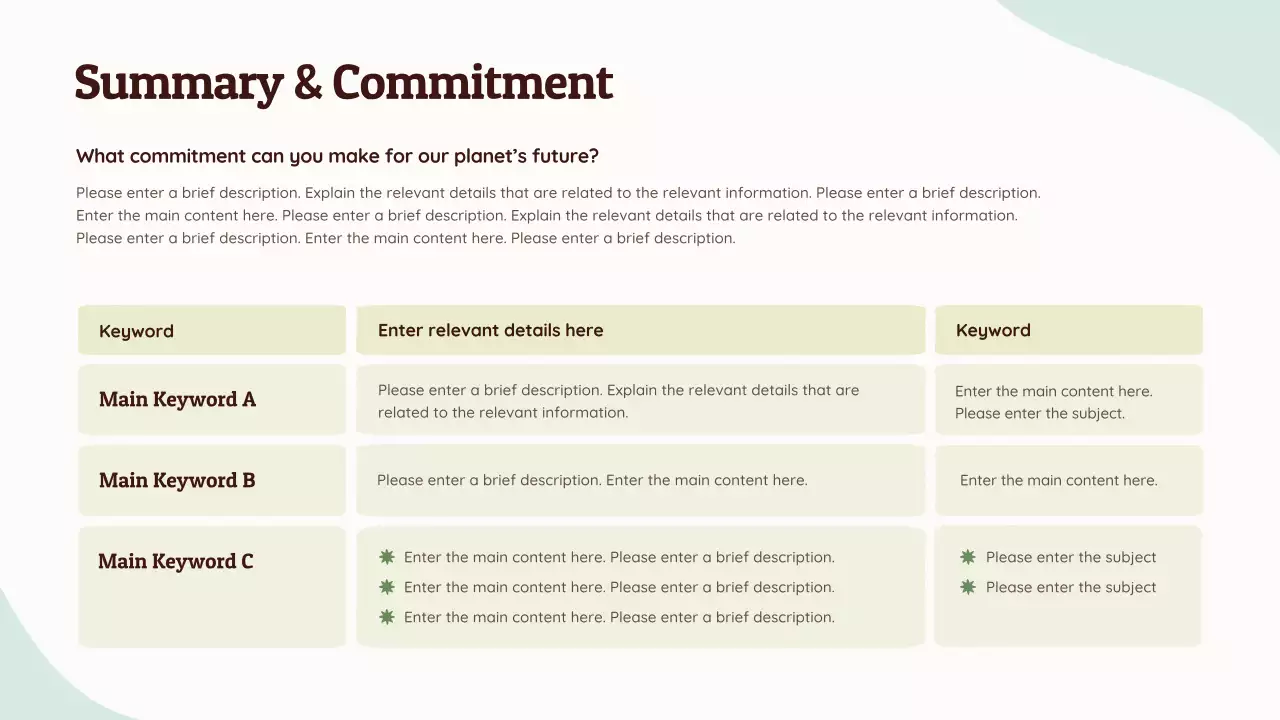Click the second star bullet in the middle column

pyautogui.click(x=387, y=587)
